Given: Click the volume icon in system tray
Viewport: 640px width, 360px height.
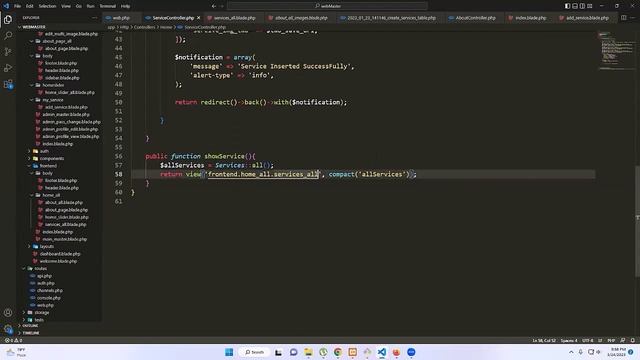Looking at the screenshot, I should (598, 352).
